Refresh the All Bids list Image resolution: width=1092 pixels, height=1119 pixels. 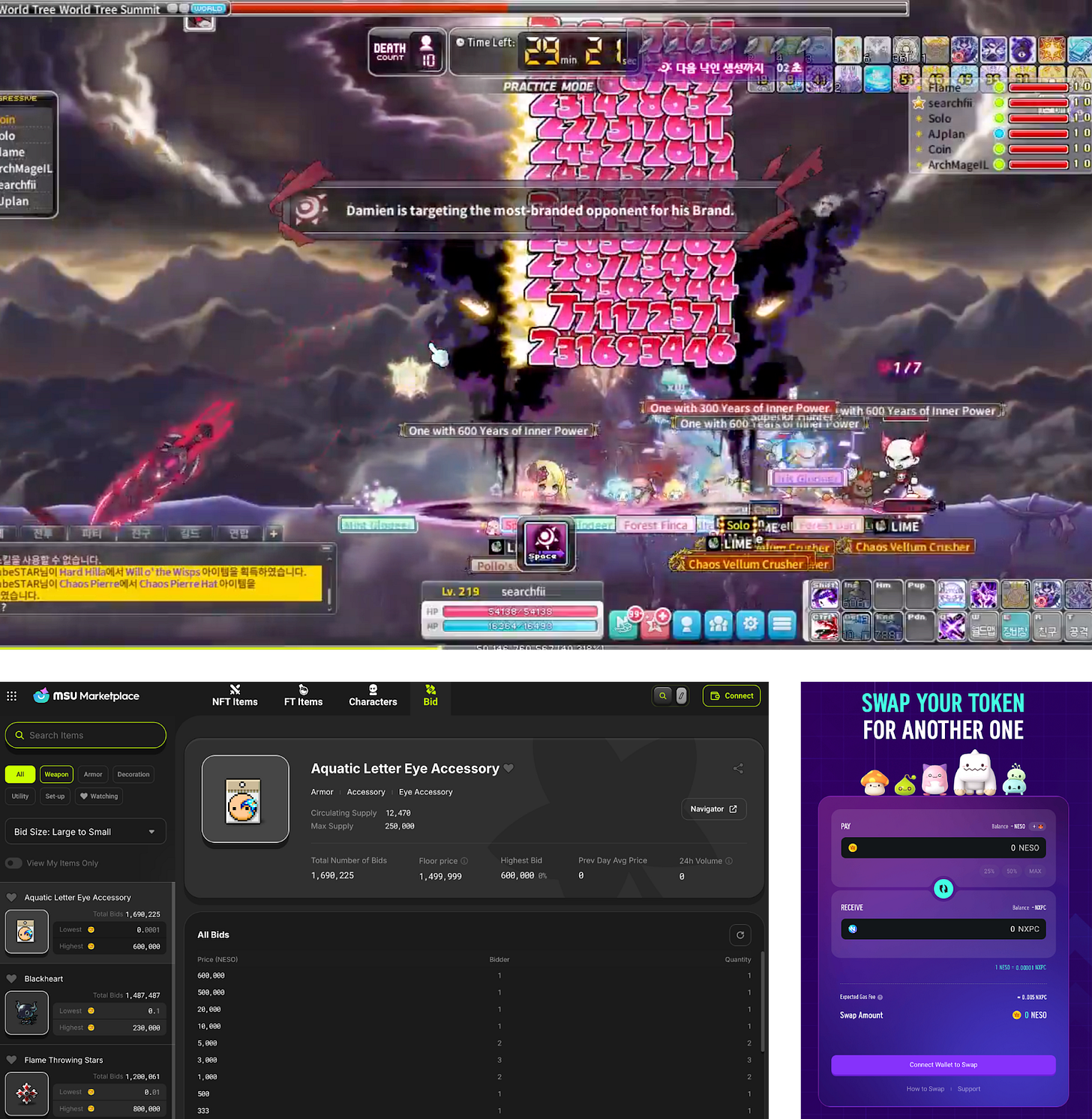tap(740, 934)
